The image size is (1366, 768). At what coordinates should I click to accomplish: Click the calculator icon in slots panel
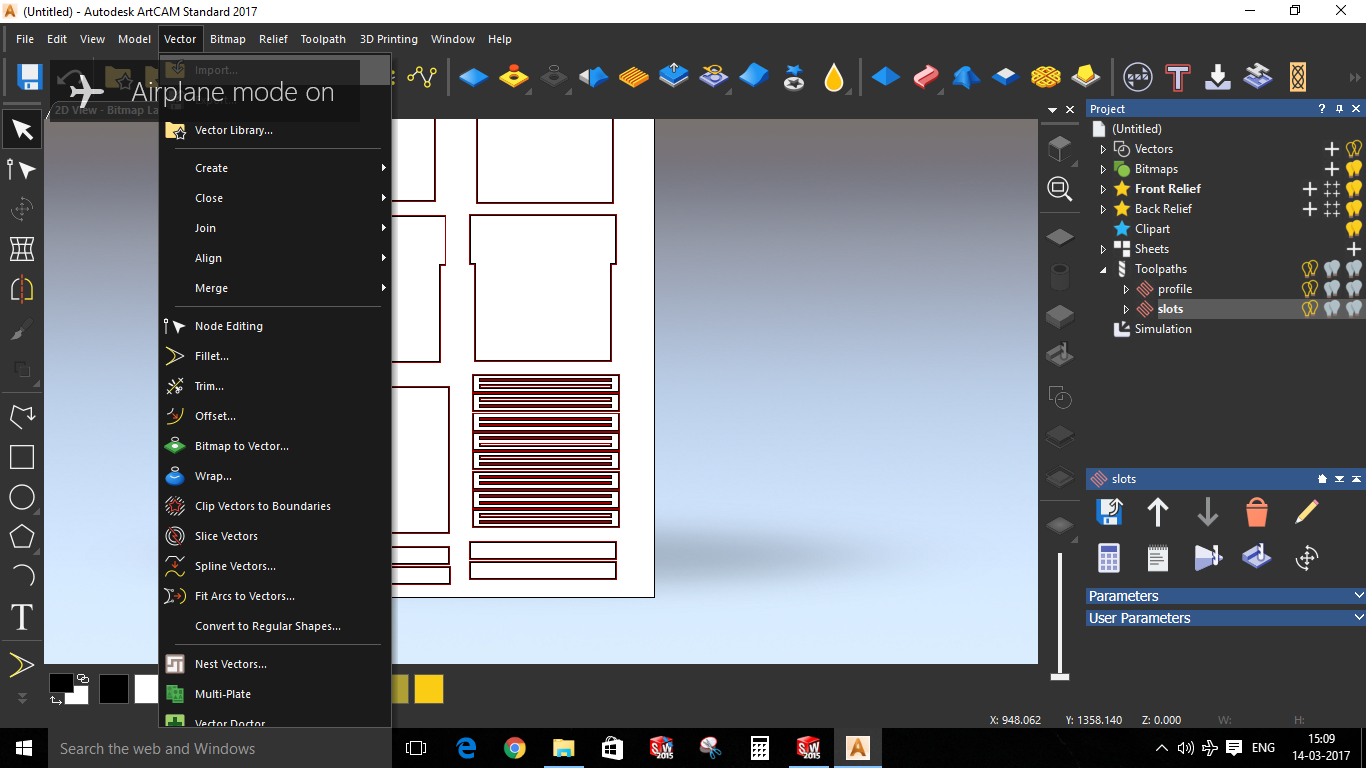point(1108,558)
